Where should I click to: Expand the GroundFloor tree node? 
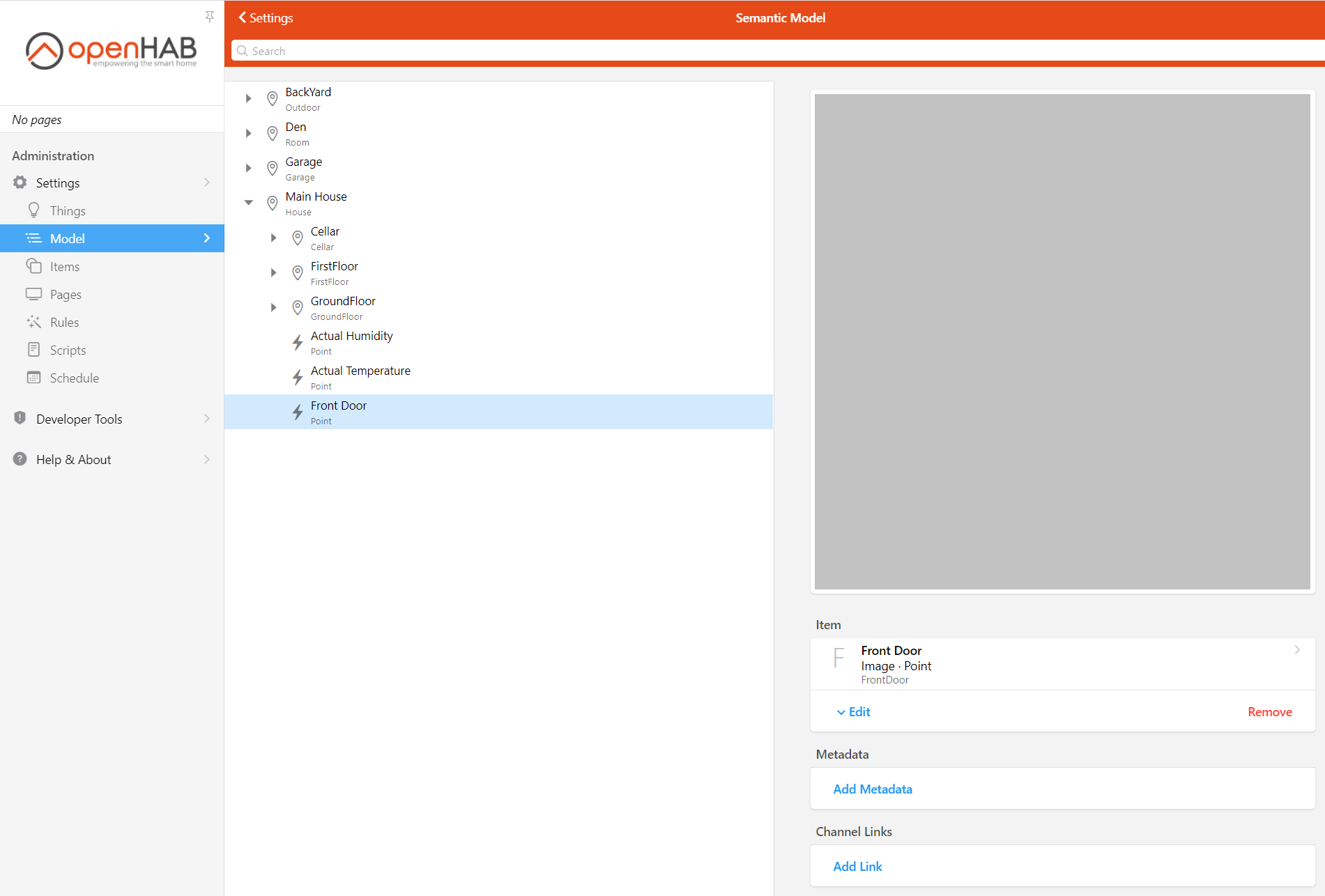(274, 307)
